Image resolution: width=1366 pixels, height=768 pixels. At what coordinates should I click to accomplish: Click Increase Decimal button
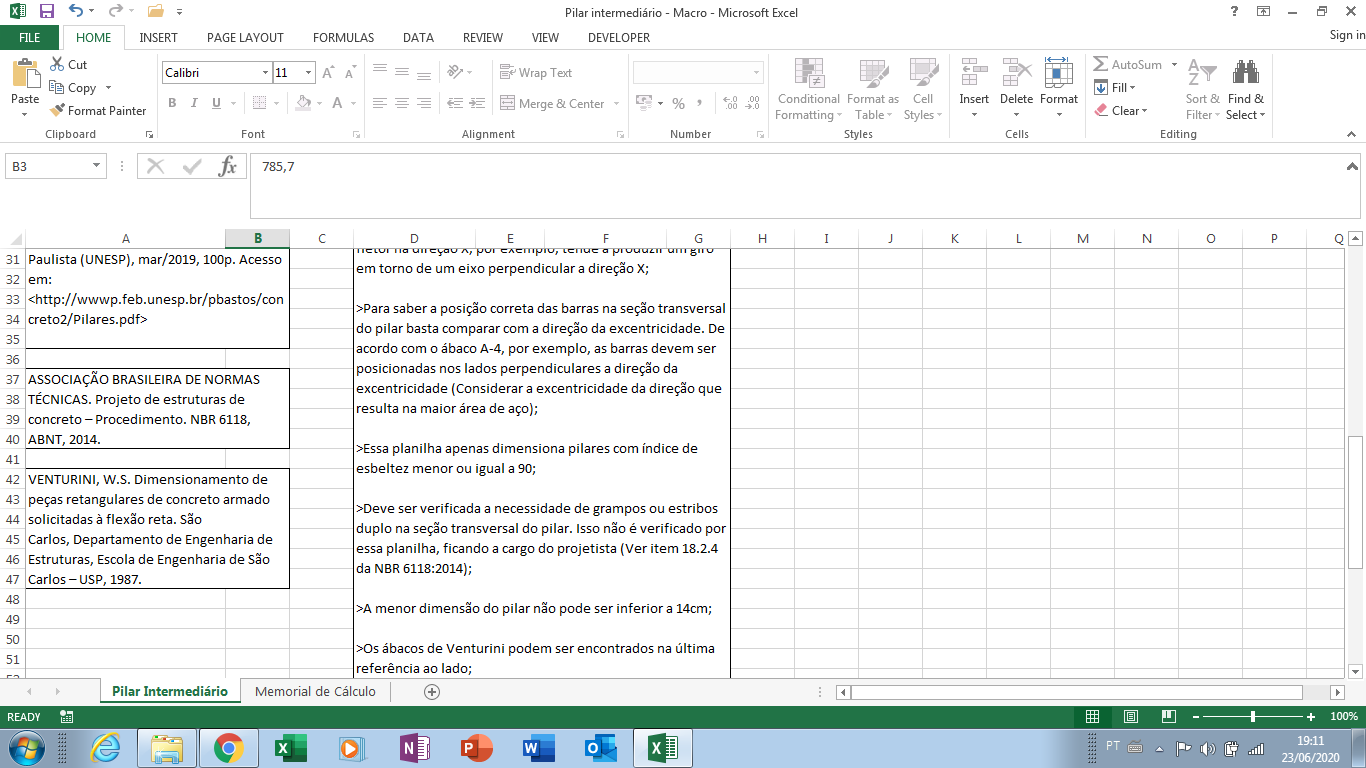[730, 104]
